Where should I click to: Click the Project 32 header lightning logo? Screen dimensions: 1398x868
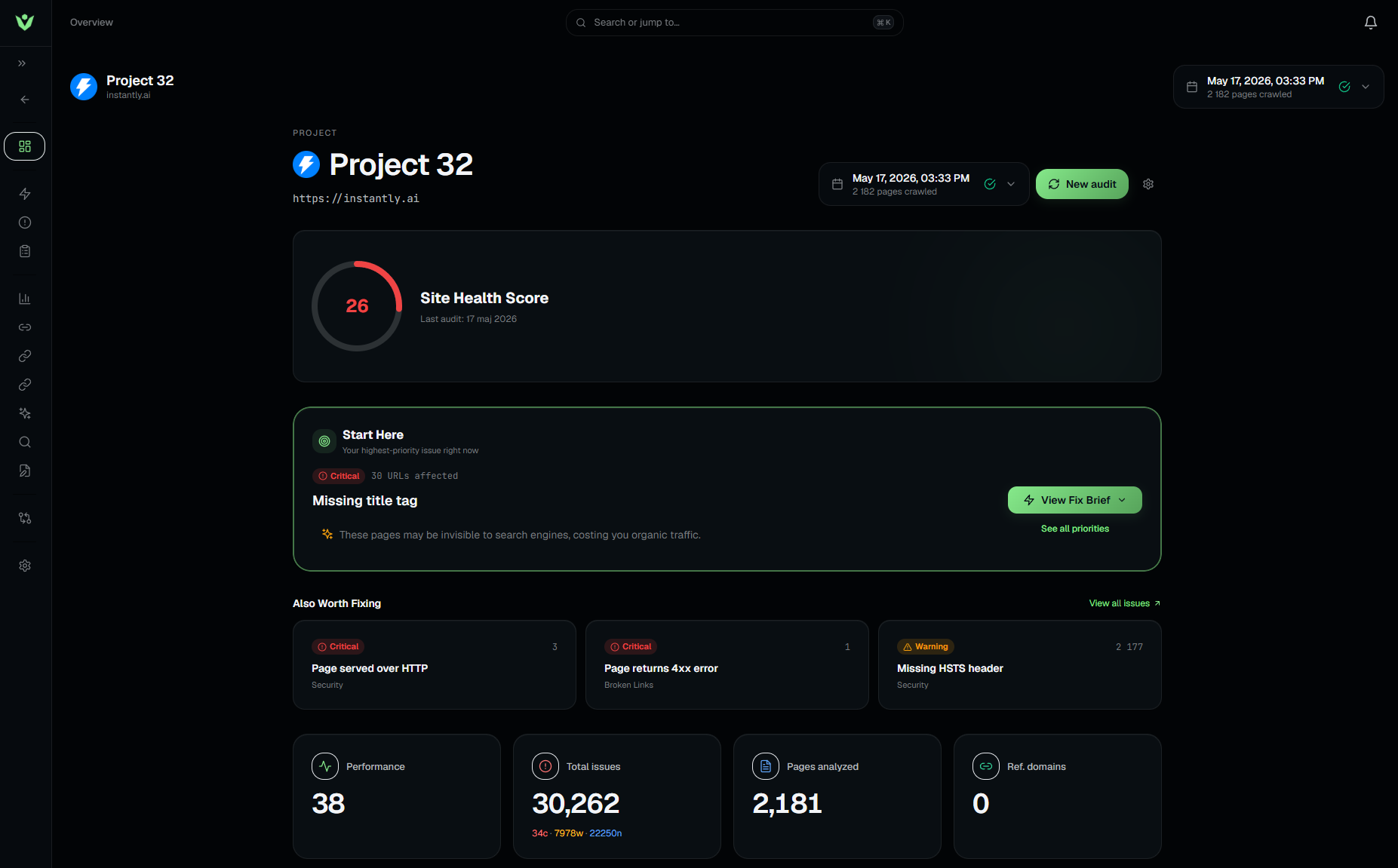pyautogui.click(x=84, y=87)
